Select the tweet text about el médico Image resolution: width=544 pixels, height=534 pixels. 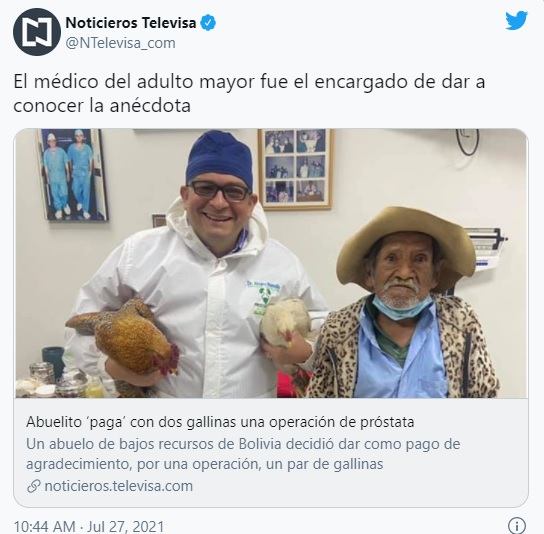249,93
